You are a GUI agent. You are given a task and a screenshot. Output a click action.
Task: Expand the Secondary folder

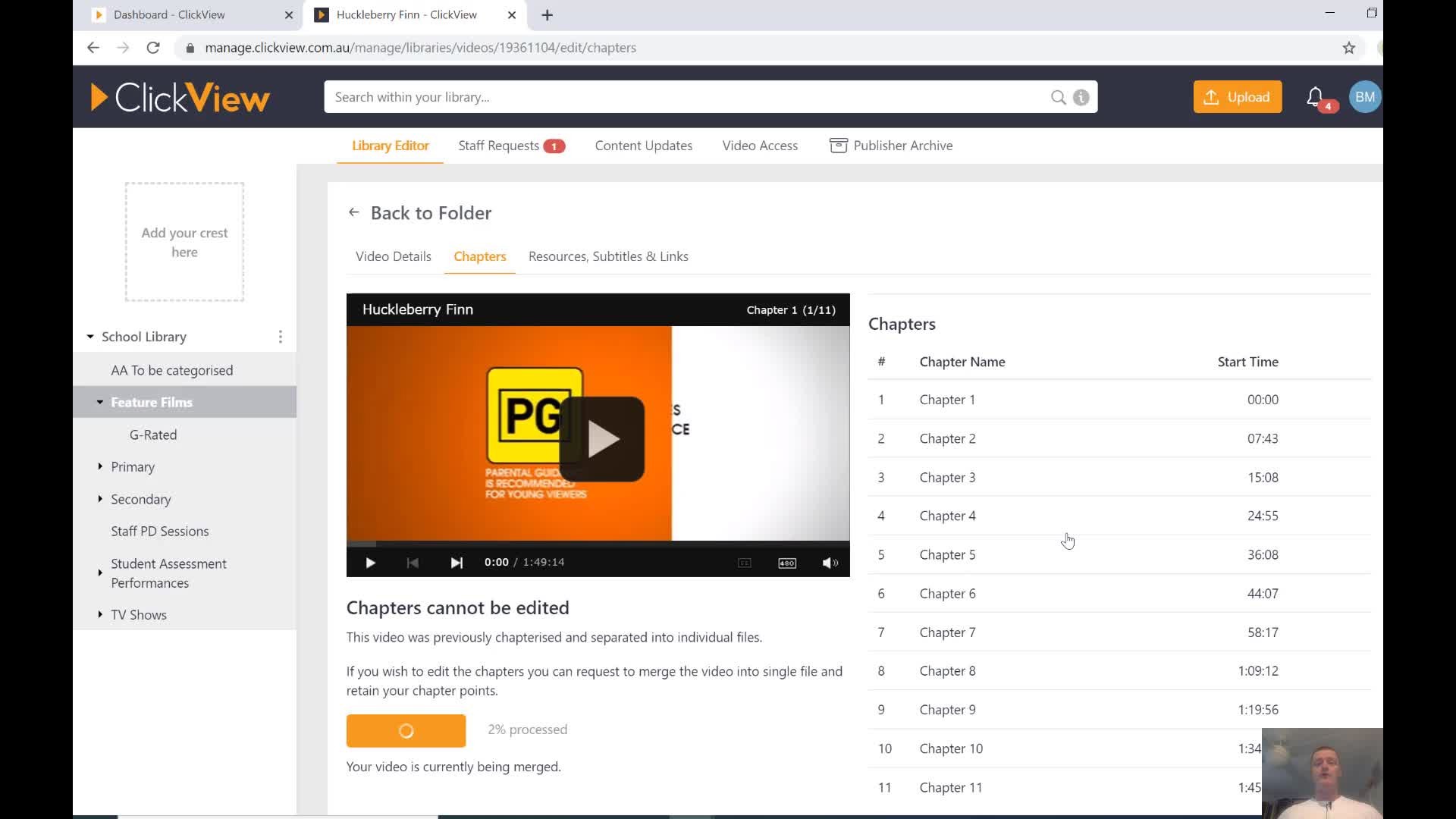point(99,499)
